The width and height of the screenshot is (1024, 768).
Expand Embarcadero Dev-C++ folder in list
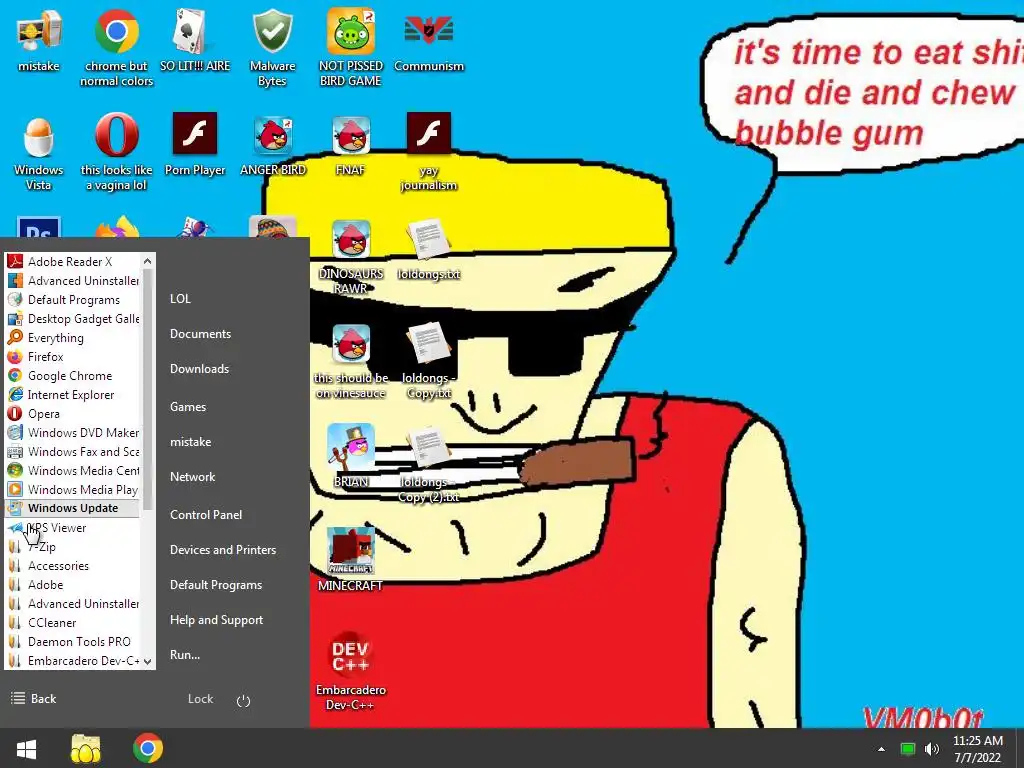pyautogui.click(x=72, y=660)
